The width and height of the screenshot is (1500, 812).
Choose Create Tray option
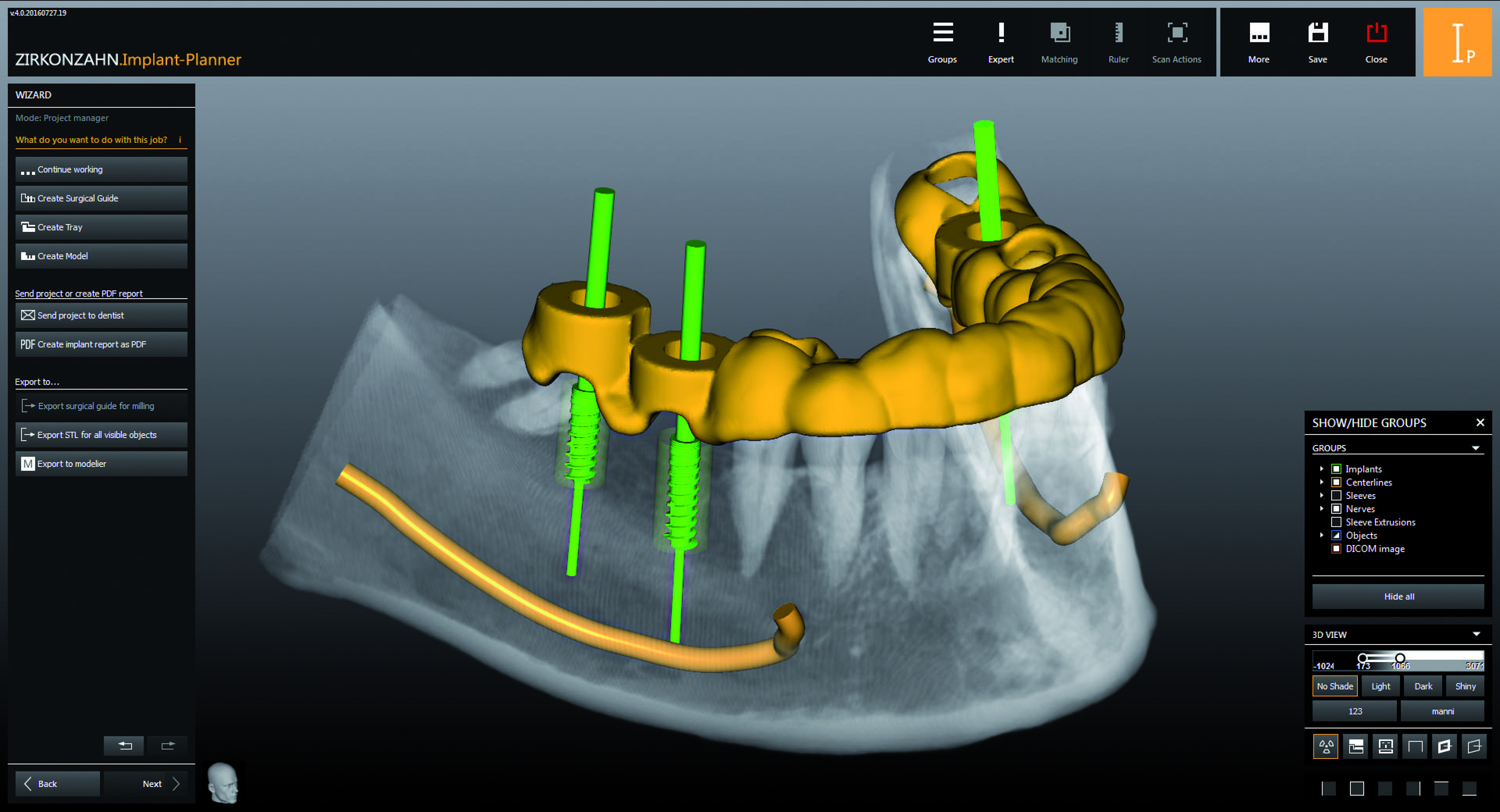tap(102, 227)
